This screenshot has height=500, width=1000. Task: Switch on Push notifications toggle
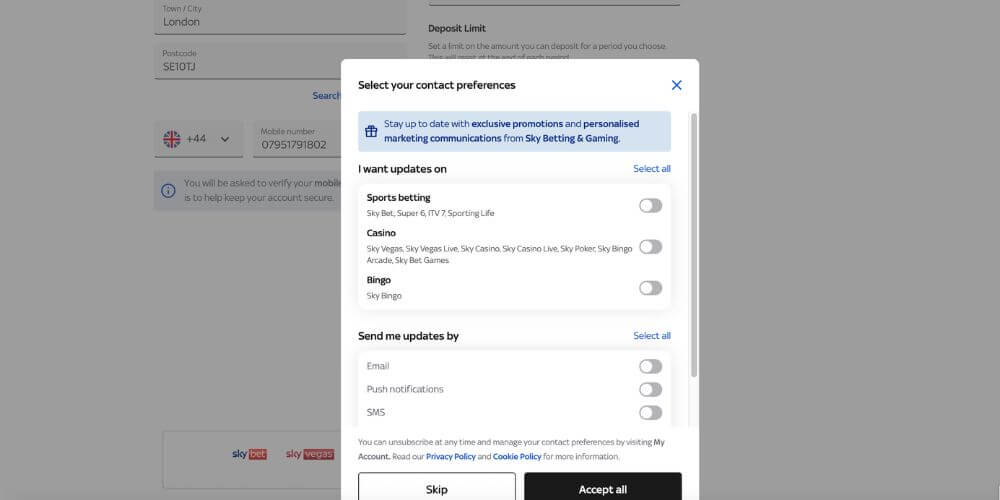point(650,389)
